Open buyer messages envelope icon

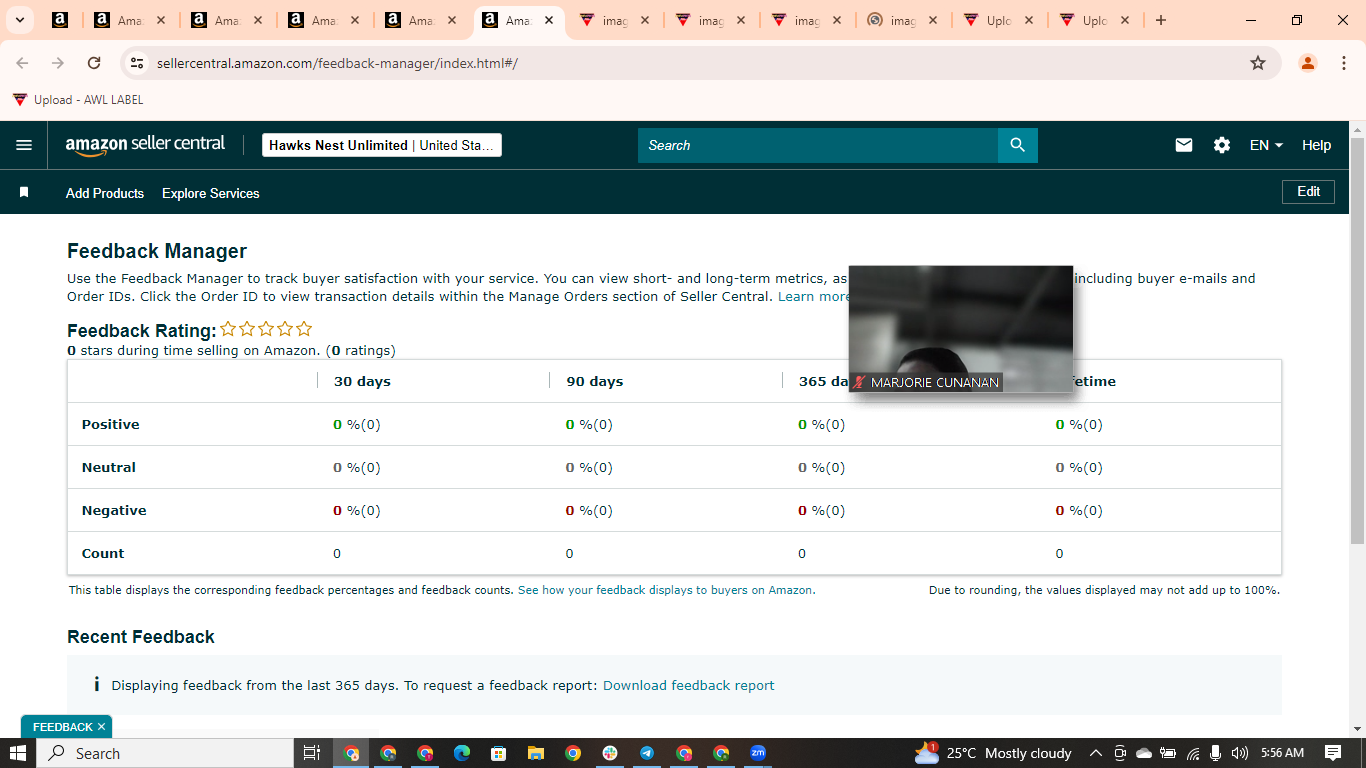point(1184,145)
